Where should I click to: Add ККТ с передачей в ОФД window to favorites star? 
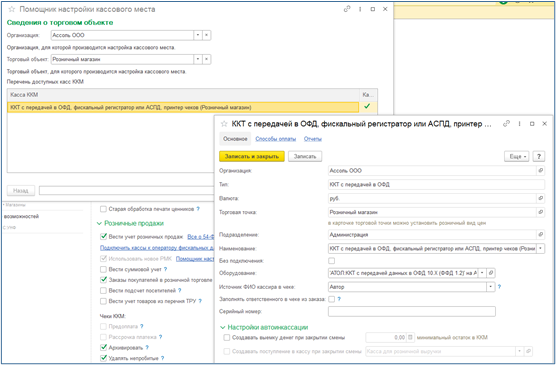224,123
